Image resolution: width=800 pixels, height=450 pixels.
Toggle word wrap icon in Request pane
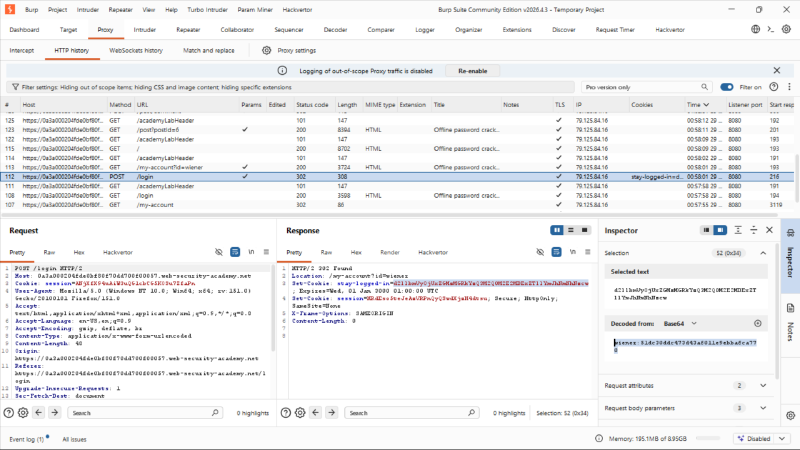pyautogui.click(x=235, y=252)
